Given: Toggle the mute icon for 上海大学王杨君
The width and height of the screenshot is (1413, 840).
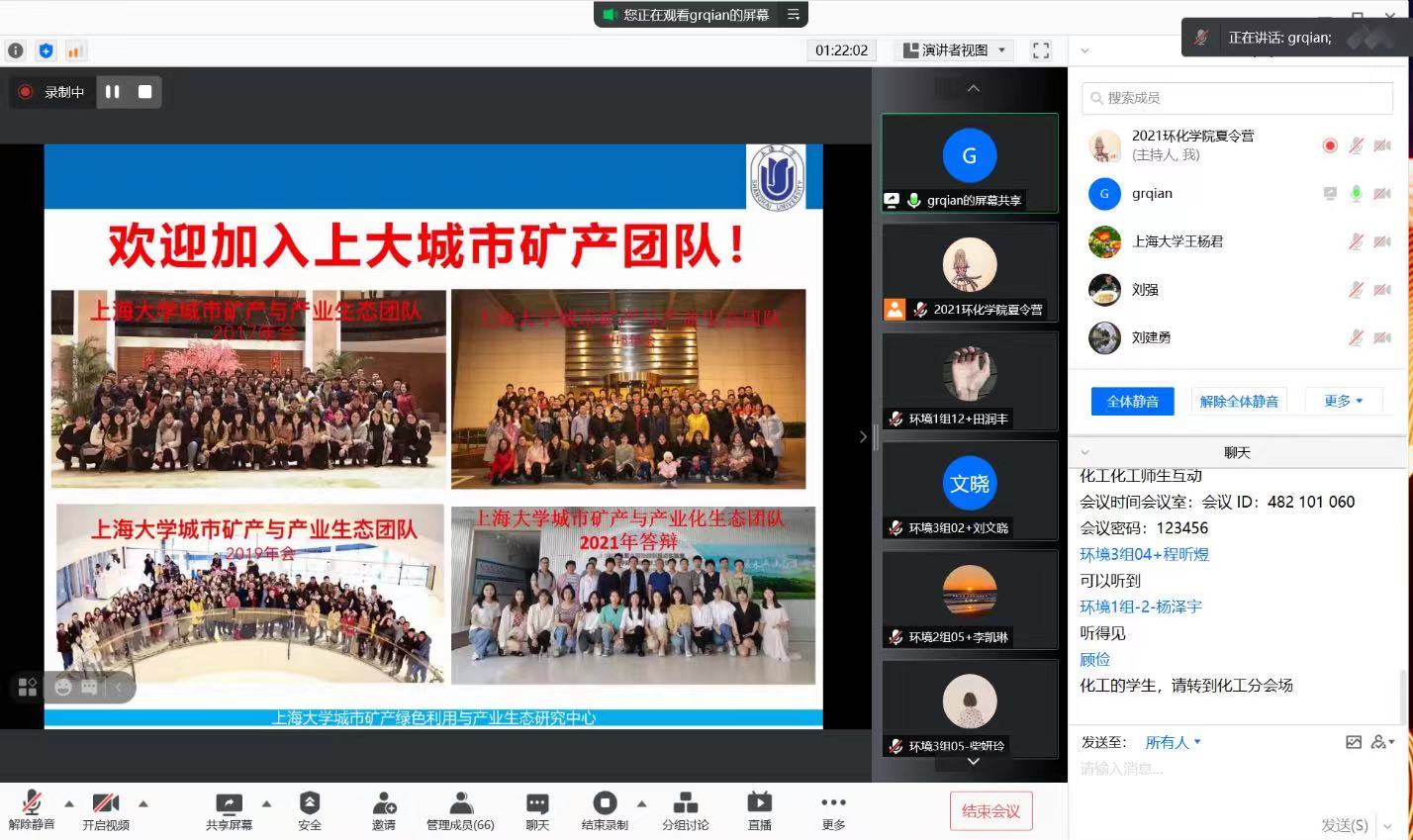Looking at the screenshot, I should click(1356, 241).
